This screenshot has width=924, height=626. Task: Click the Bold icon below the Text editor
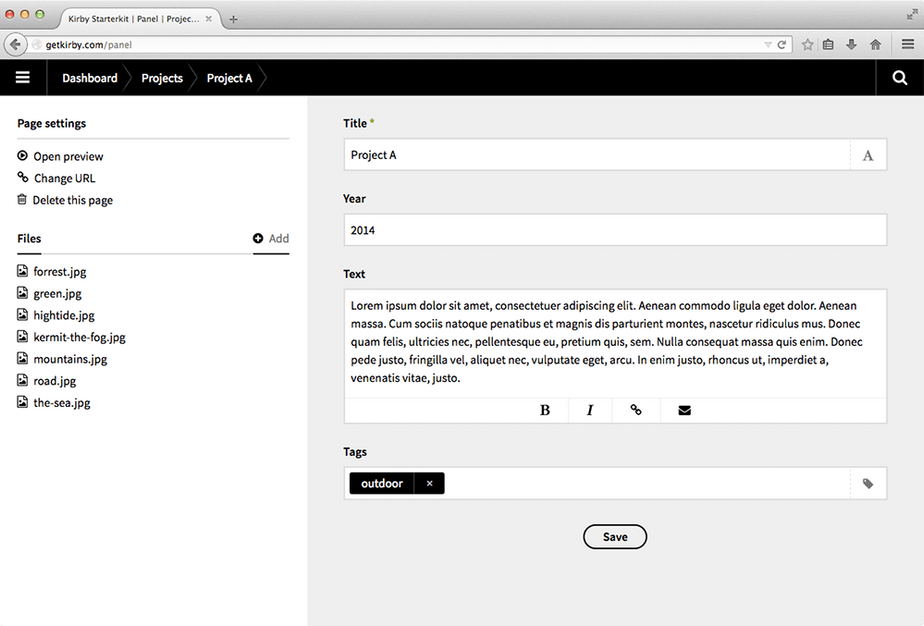click(x=544, y=410)
